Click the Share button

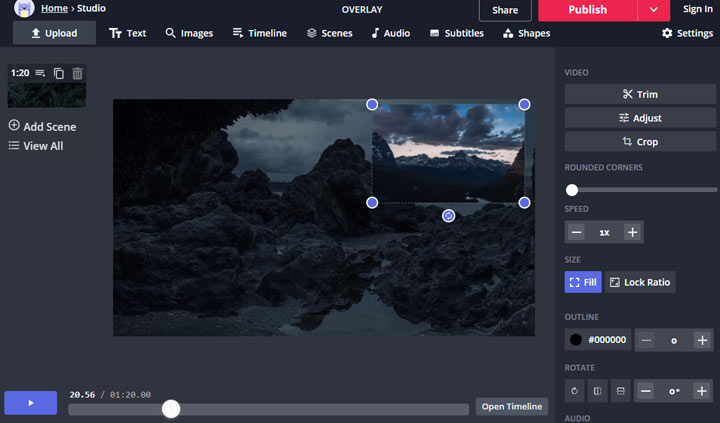tap(505, 10)
